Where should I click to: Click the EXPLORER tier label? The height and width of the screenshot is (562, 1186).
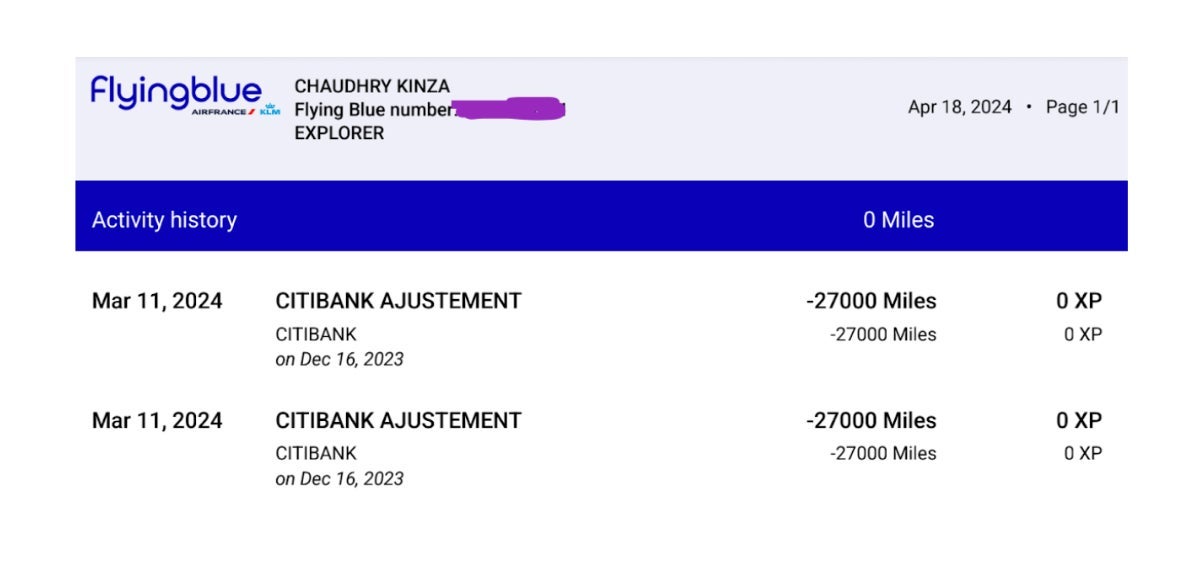tap(339, 133)
